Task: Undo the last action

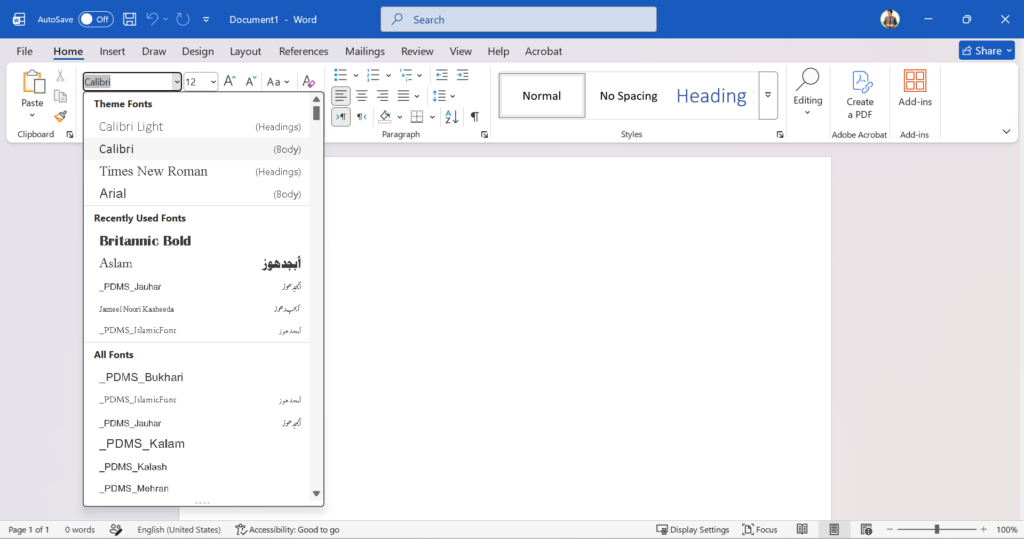Action: [x=152, y=20]
